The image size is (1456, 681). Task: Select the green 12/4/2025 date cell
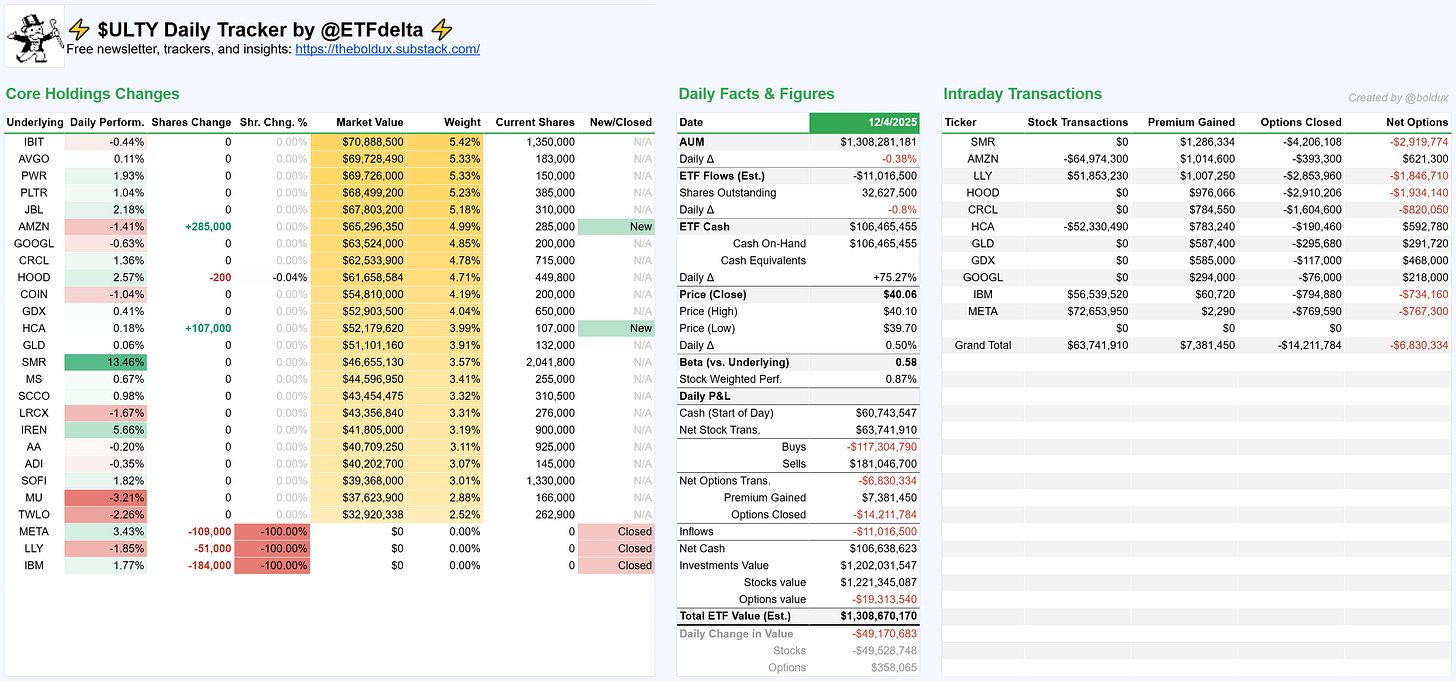tap(863, 122)
